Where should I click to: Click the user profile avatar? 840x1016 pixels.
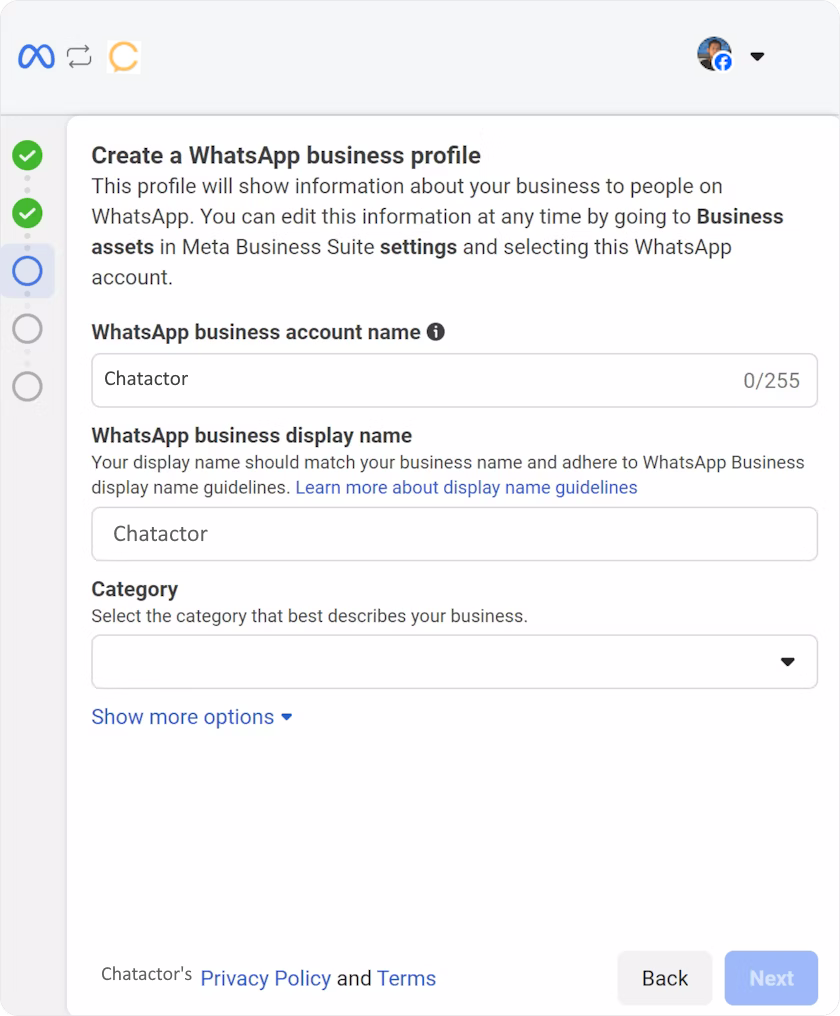click(714, 55)
